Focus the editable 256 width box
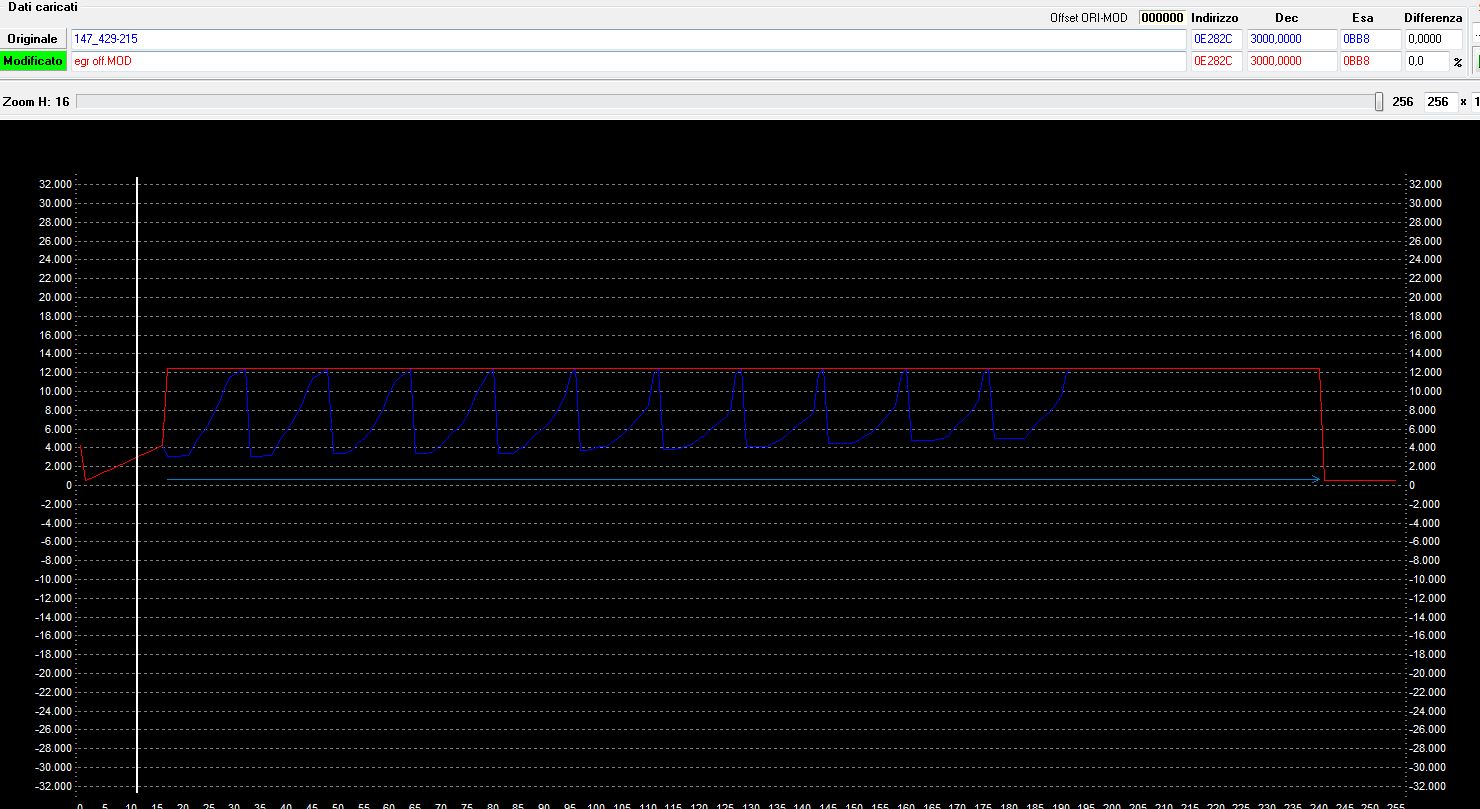This screenshot has width=1480, height=809. point(1439,102)
